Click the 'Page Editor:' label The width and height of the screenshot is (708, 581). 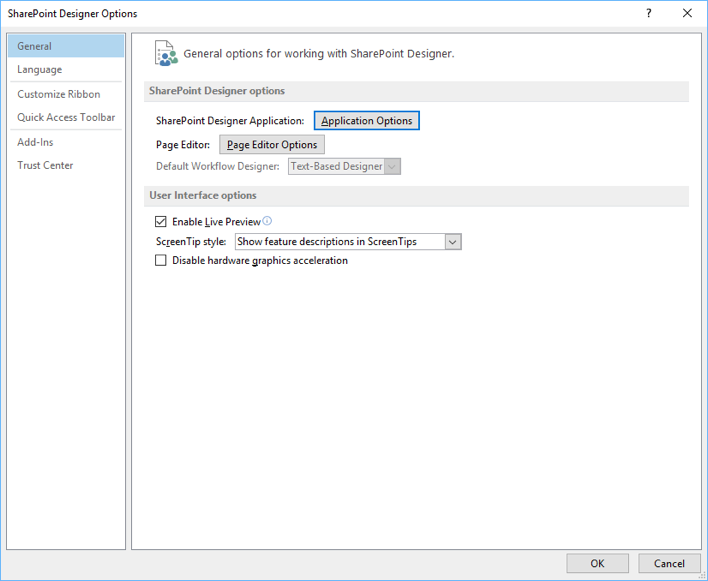coord(183,145)
